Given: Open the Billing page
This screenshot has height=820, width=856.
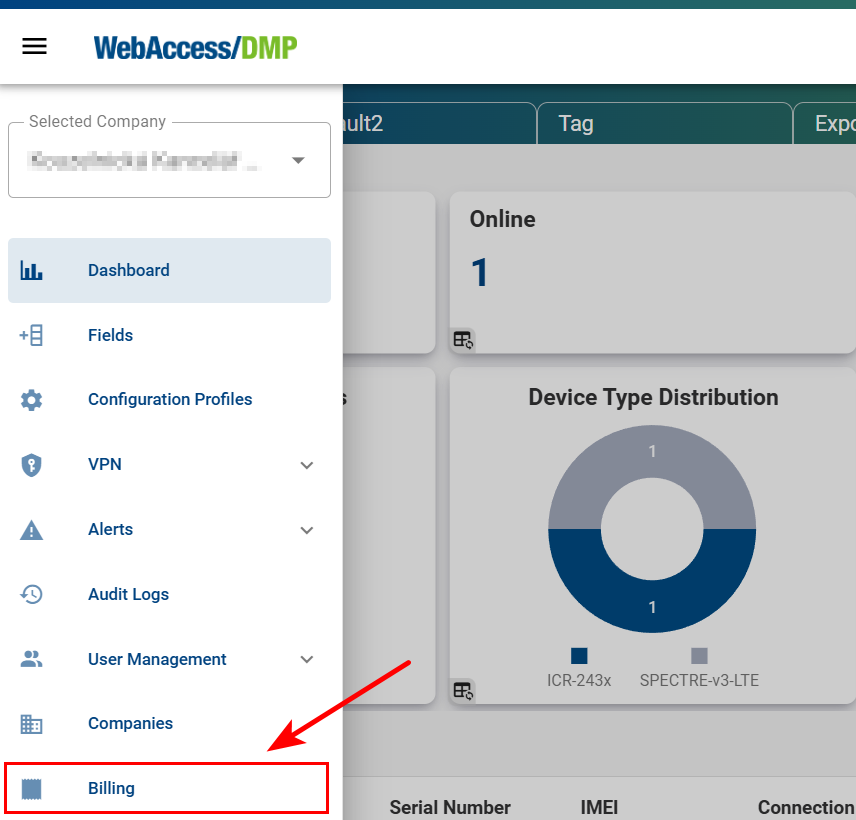Looking at the screenshot, I should pyautogui.click(x=110, y=788).
